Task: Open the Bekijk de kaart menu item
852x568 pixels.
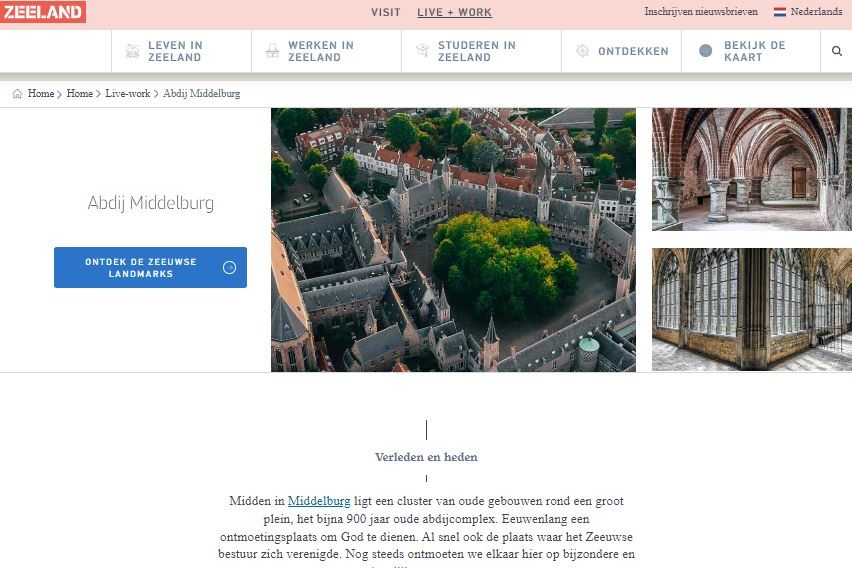Action: (751, 51)
